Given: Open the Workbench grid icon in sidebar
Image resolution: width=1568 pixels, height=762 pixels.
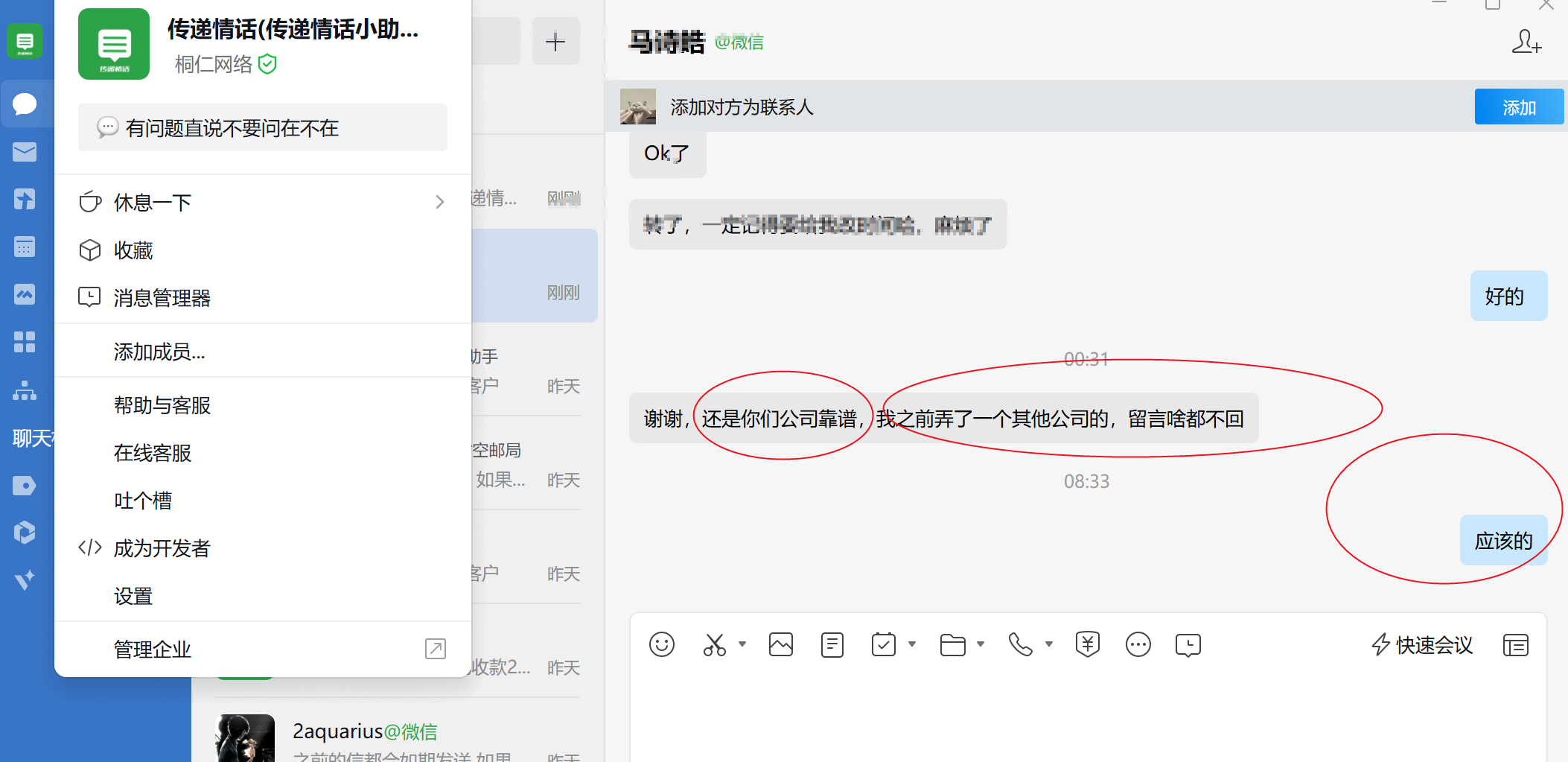Looking at the screenshot, I should 25,342.
